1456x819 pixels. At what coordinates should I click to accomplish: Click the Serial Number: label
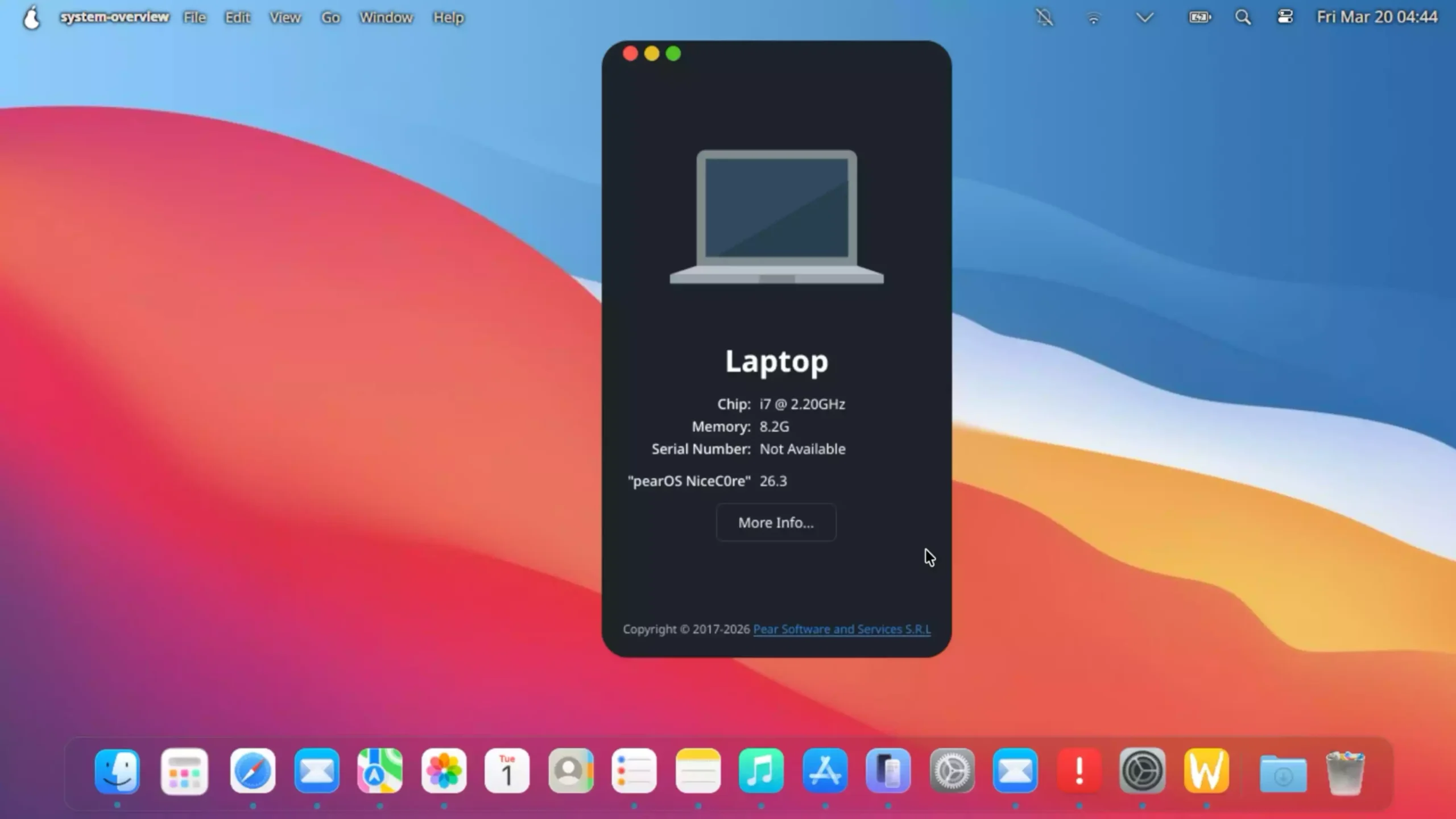coord(701,449)
